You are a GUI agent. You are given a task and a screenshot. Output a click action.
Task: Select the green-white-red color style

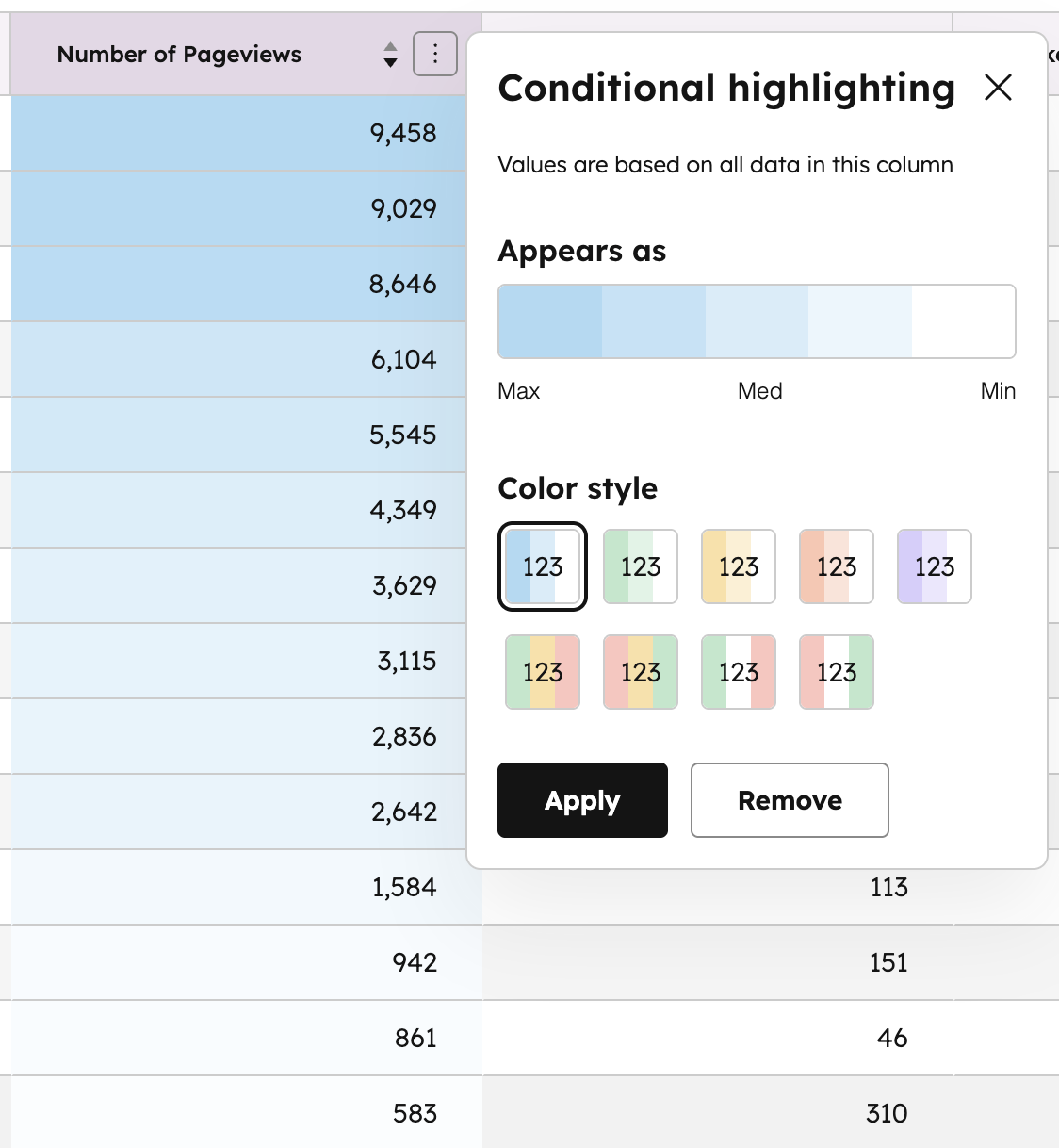pos(739,672)
